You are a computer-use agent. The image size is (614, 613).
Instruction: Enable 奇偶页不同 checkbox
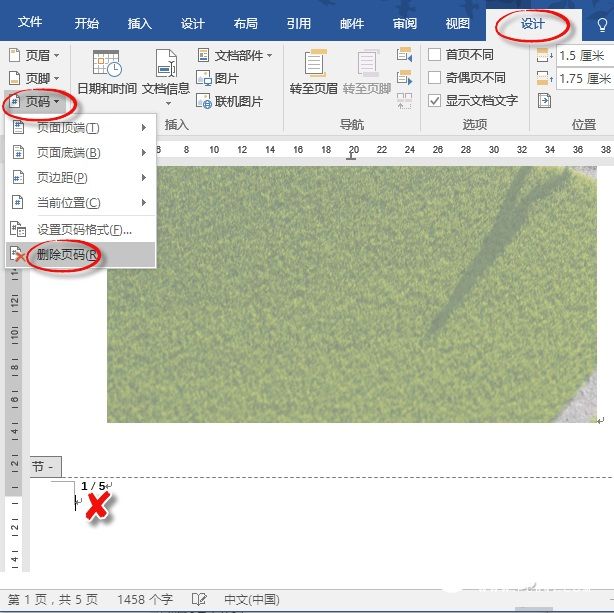434,78
